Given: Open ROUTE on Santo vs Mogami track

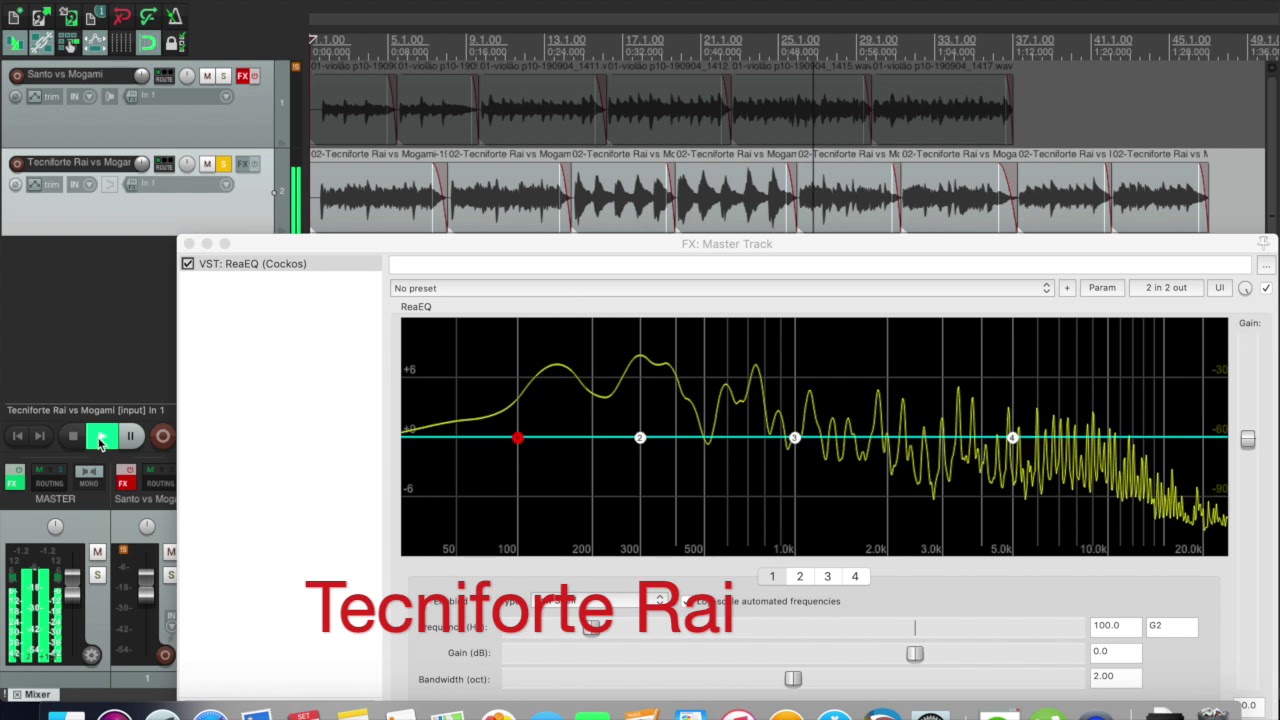Looking at the screenshot, I should click(163, 76).
